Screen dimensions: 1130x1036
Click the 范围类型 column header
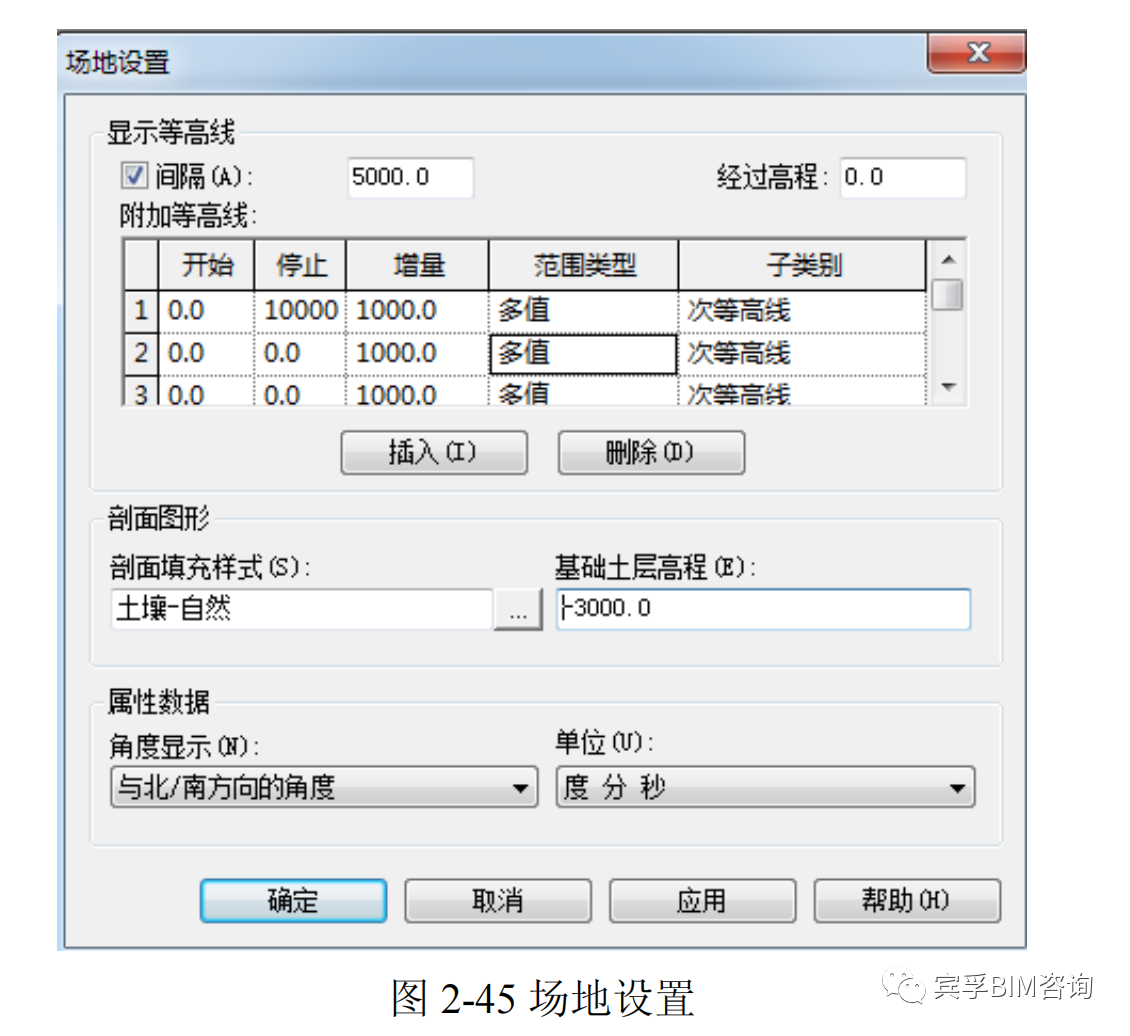point(584,265)
